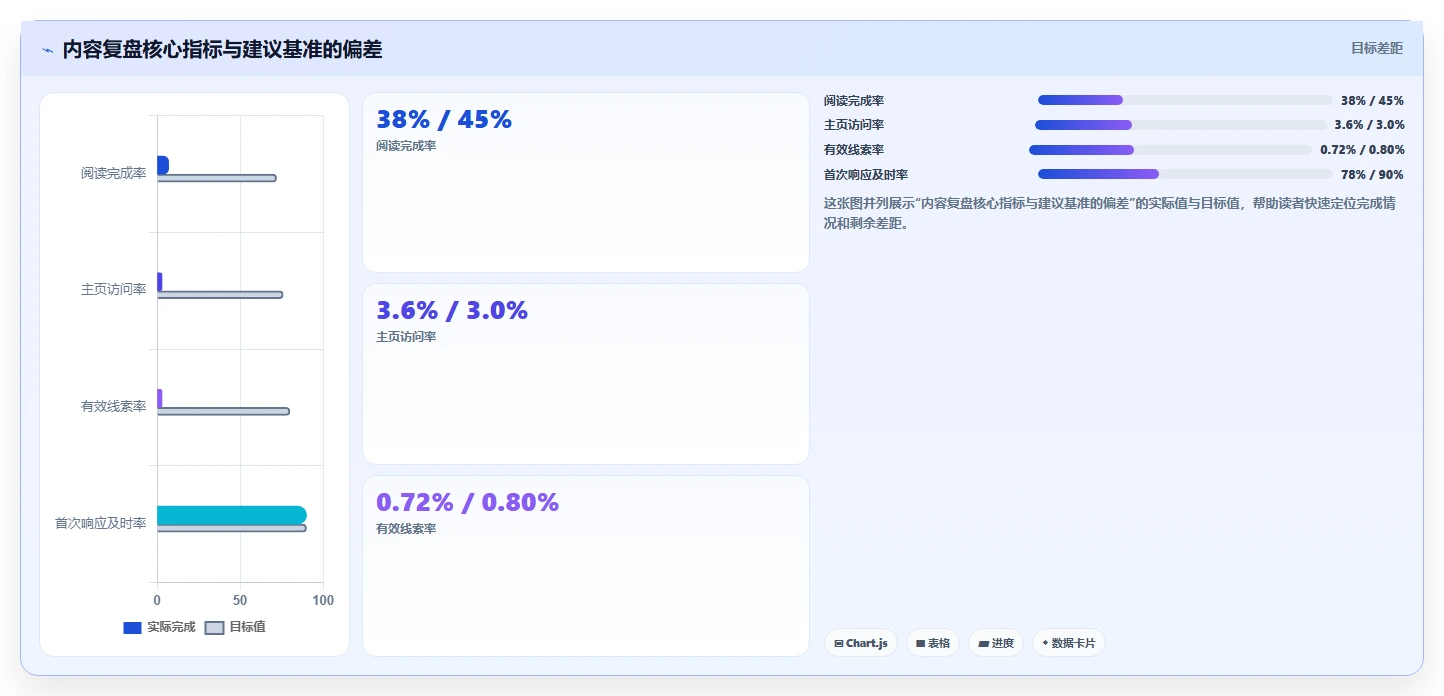Image resolution: width=1444 pixels, height=696 pixels.
Task: Click the 主页访问率 axis label in chart
Action: (113, 290)
